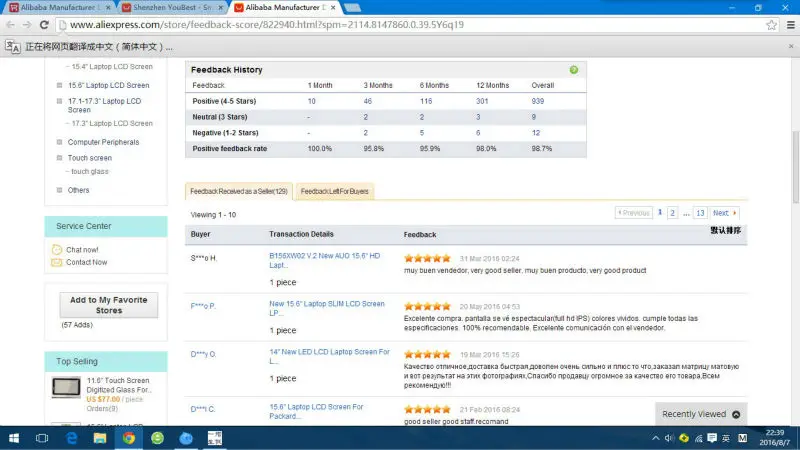Open Others category

(x=78, y=190)
